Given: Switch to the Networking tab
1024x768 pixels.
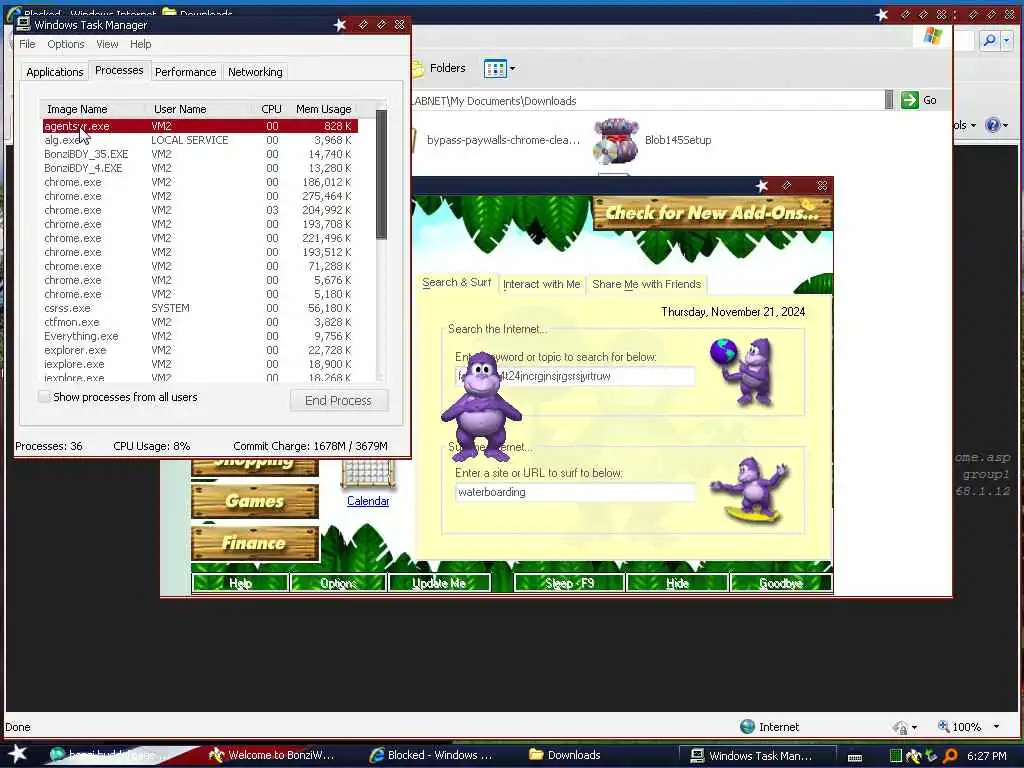Looking at the screenshot, I should coord(255,72).
